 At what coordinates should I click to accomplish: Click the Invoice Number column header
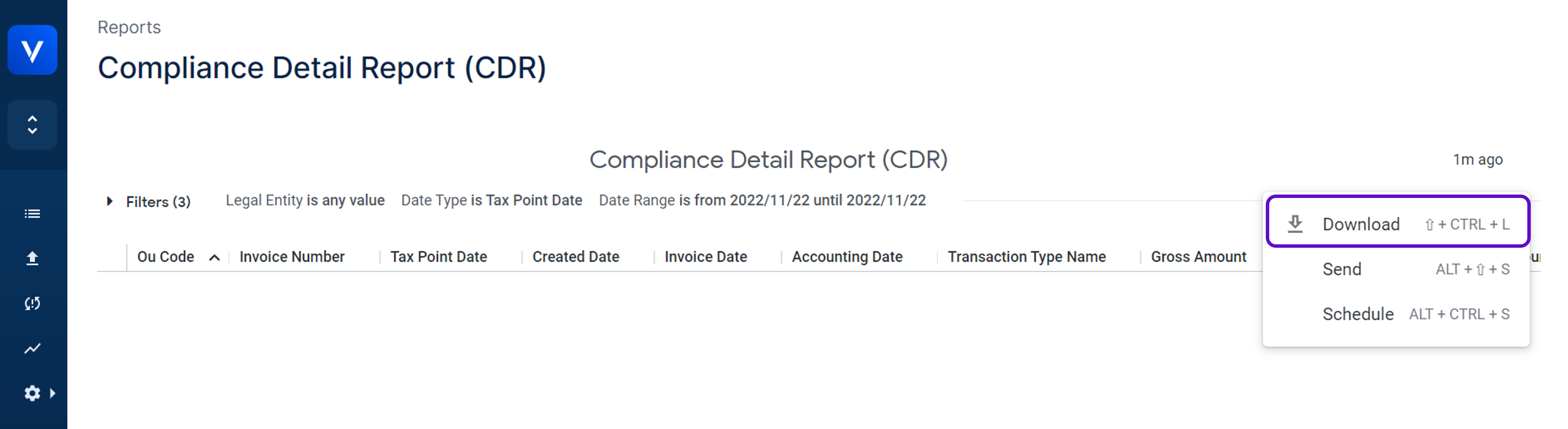[292, 257]
